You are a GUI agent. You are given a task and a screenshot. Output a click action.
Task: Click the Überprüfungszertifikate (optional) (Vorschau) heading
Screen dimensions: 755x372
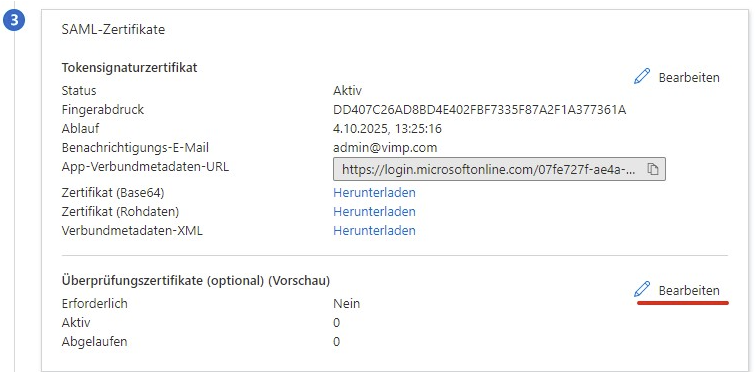point(196,281)
